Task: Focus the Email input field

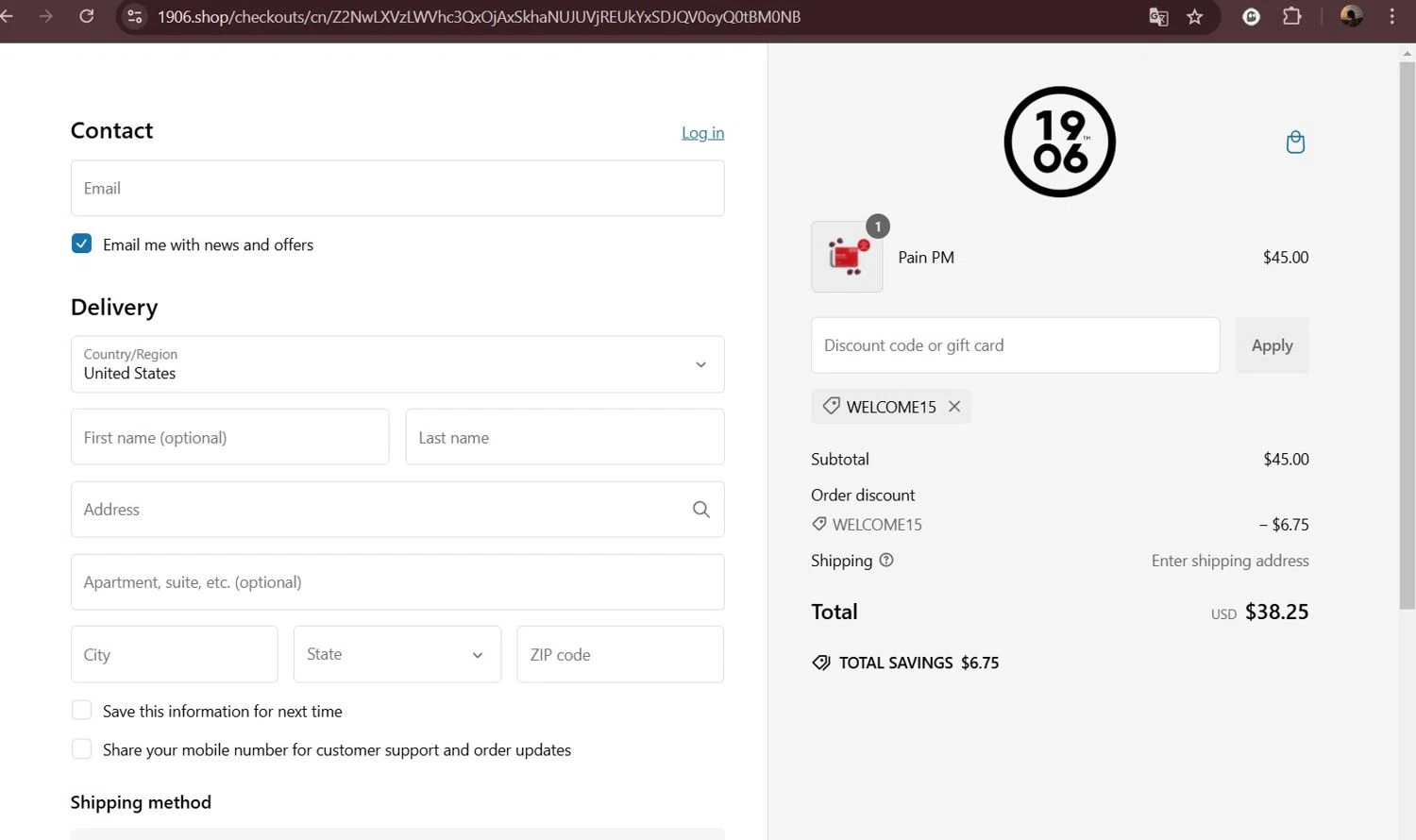Action: [x=397, y=188]
